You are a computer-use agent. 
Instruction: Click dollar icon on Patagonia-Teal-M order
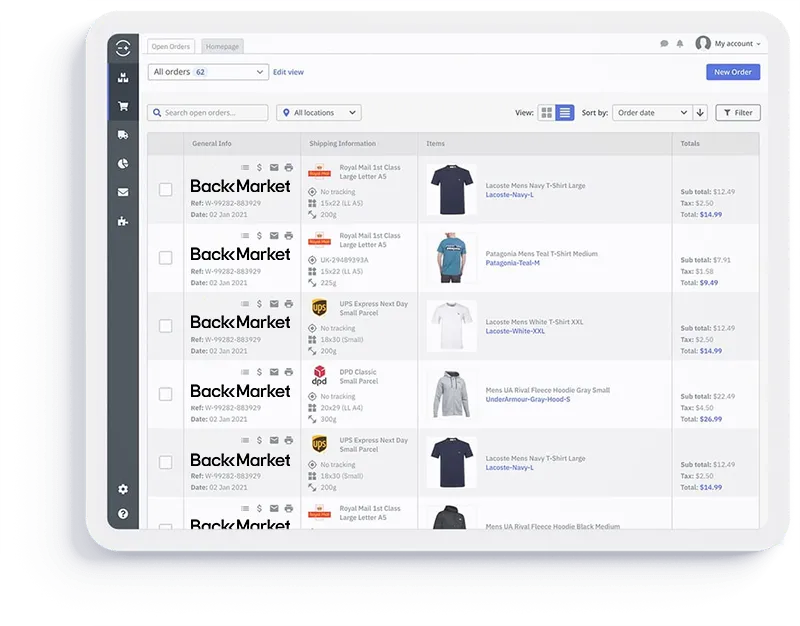[x=259, y=236]
